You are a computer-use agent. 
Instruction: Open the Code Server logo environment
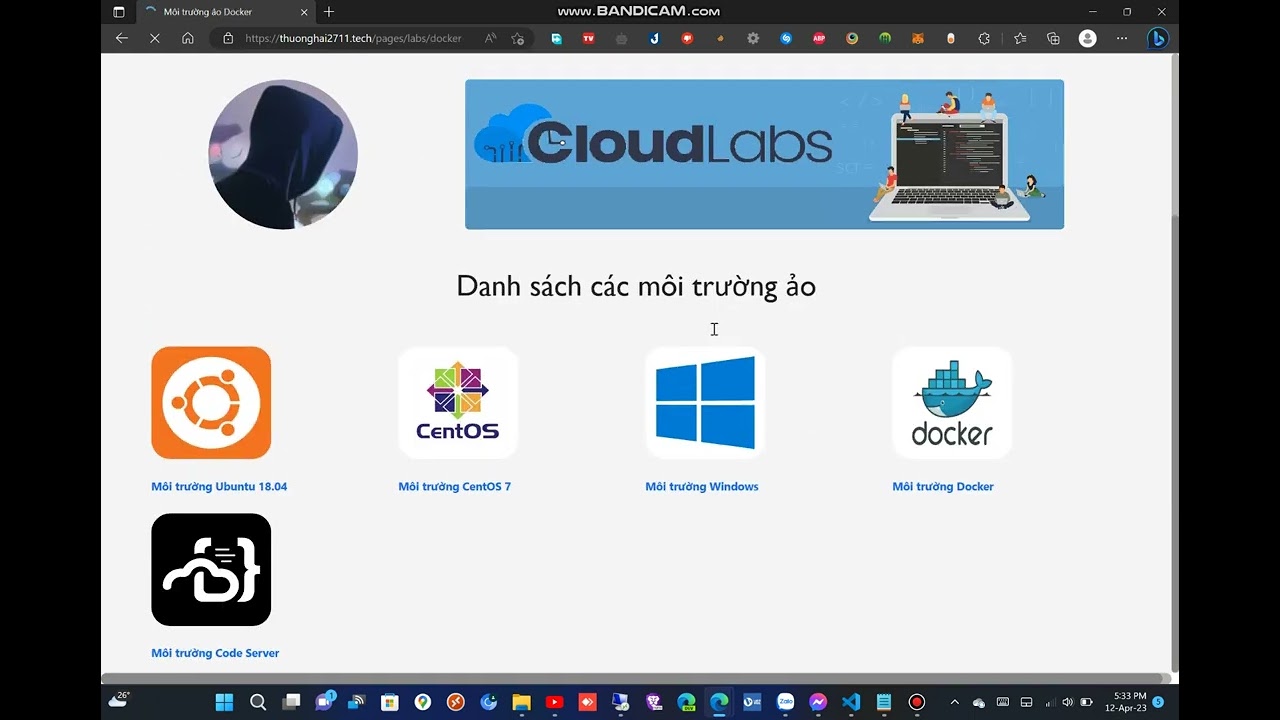(x=211, y=570)
